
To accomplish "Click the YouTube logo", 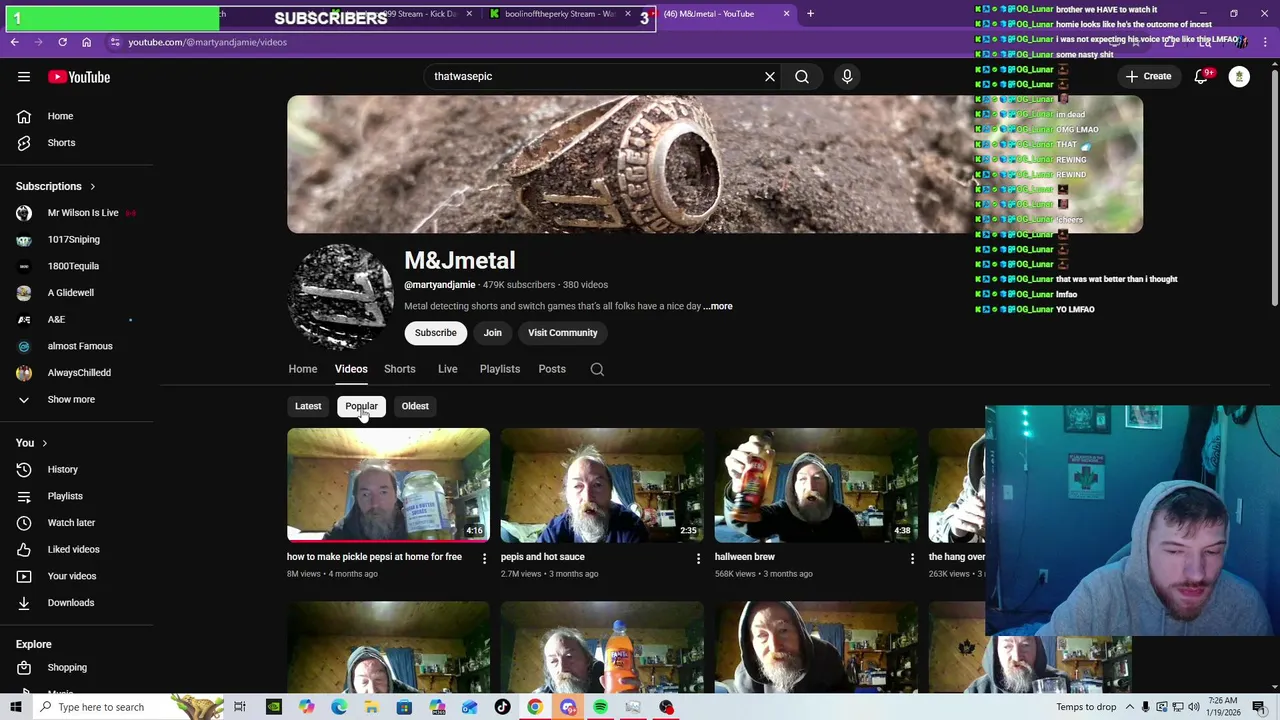I will click(79, 77).
